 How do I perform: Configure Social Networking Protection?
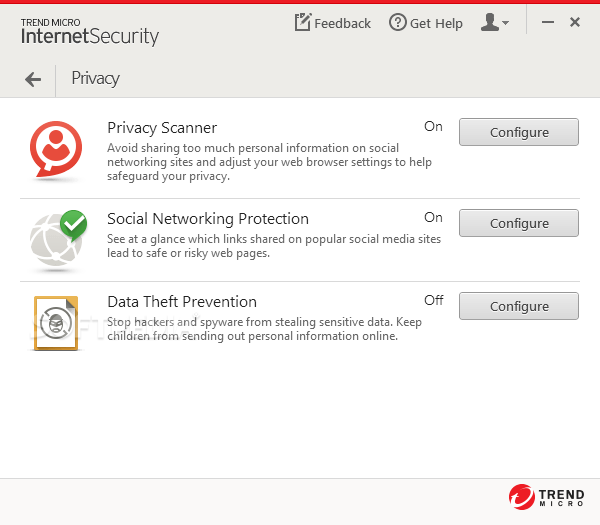[x=518, y=223]
